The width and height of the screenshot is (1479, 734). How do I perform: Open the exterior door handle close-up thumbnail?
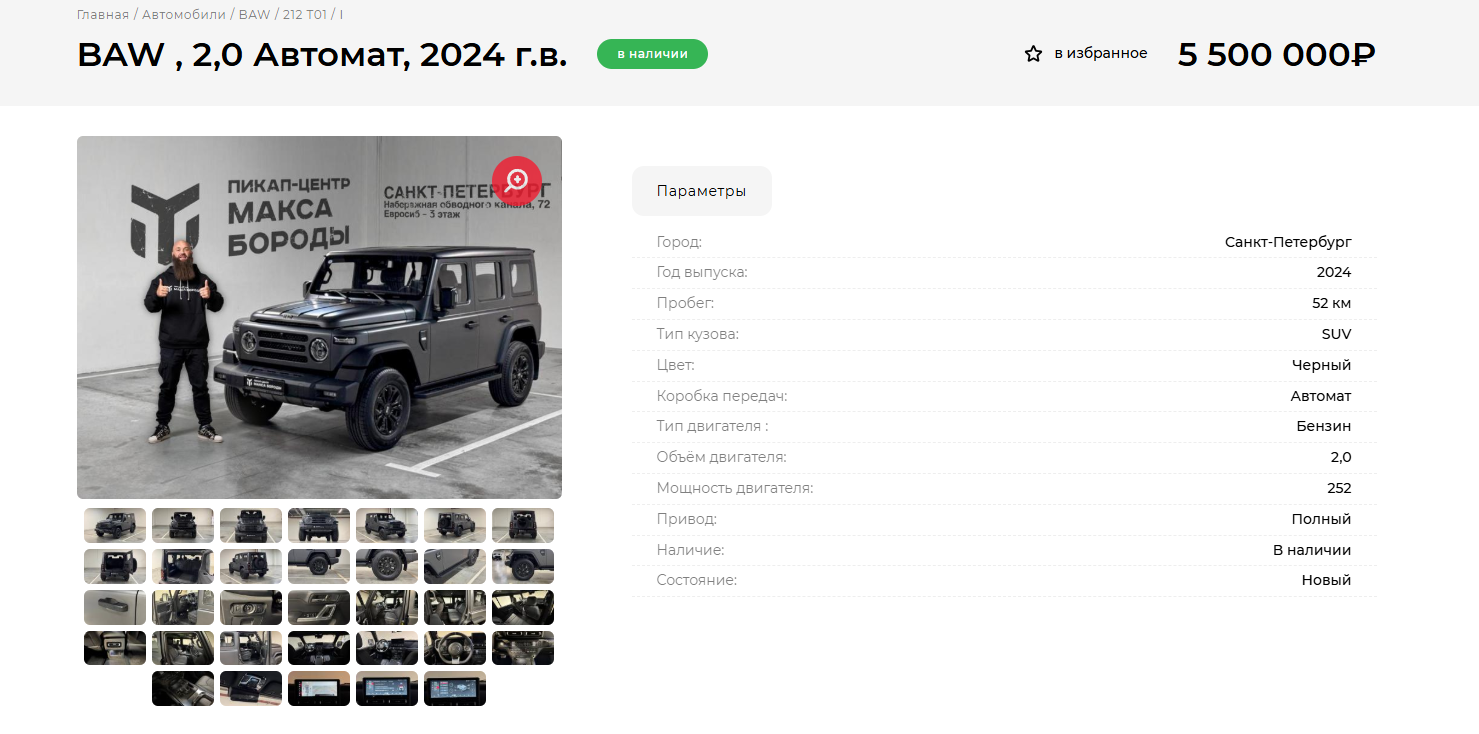[x=115, y=607]
